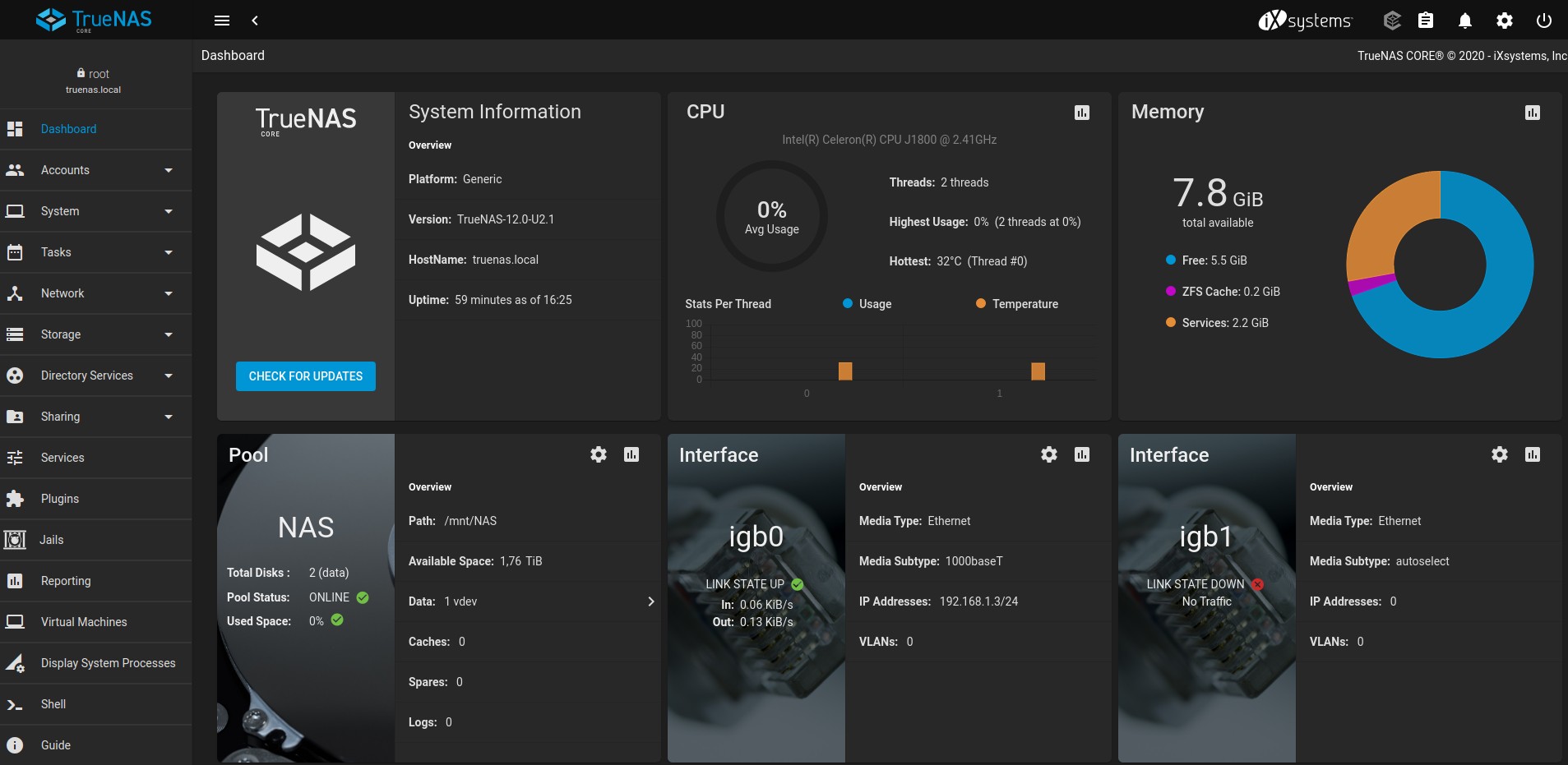
Task: Click the System laptop icon
Action: tap(15, 211)
